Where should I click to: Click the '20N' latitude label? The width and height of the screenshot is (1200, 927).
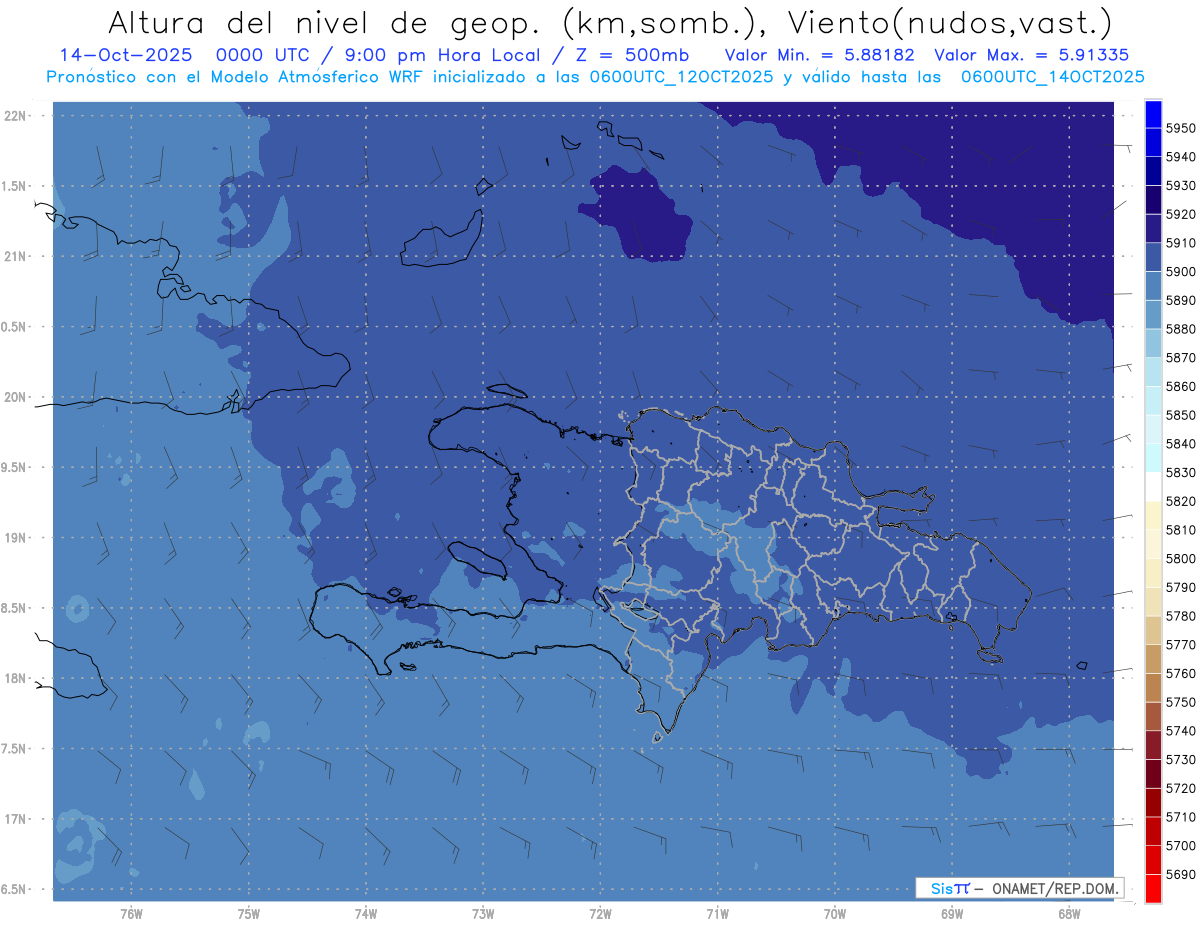pos(15,397)
